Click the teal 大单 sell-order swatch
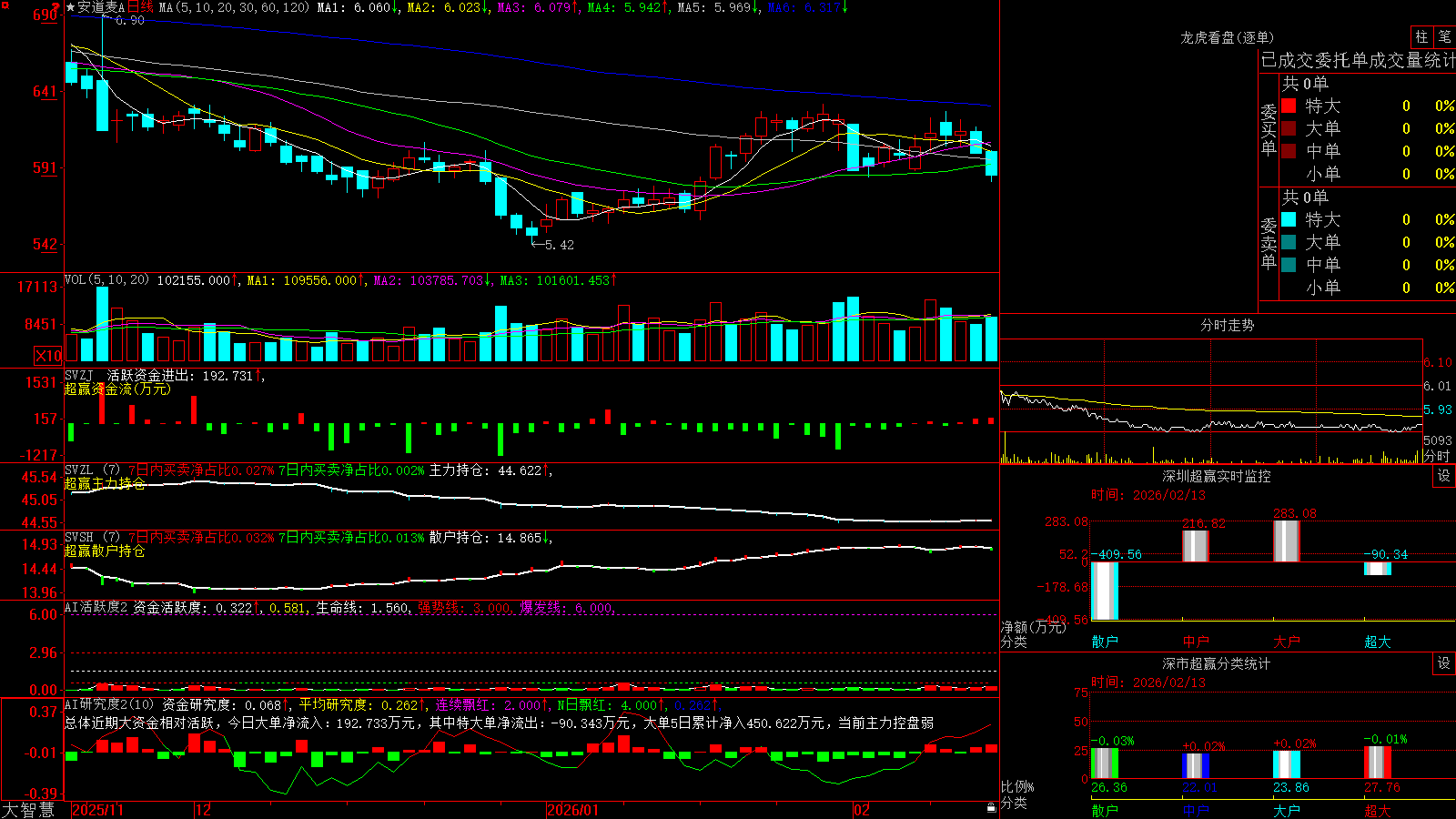 coord(1289,242)
